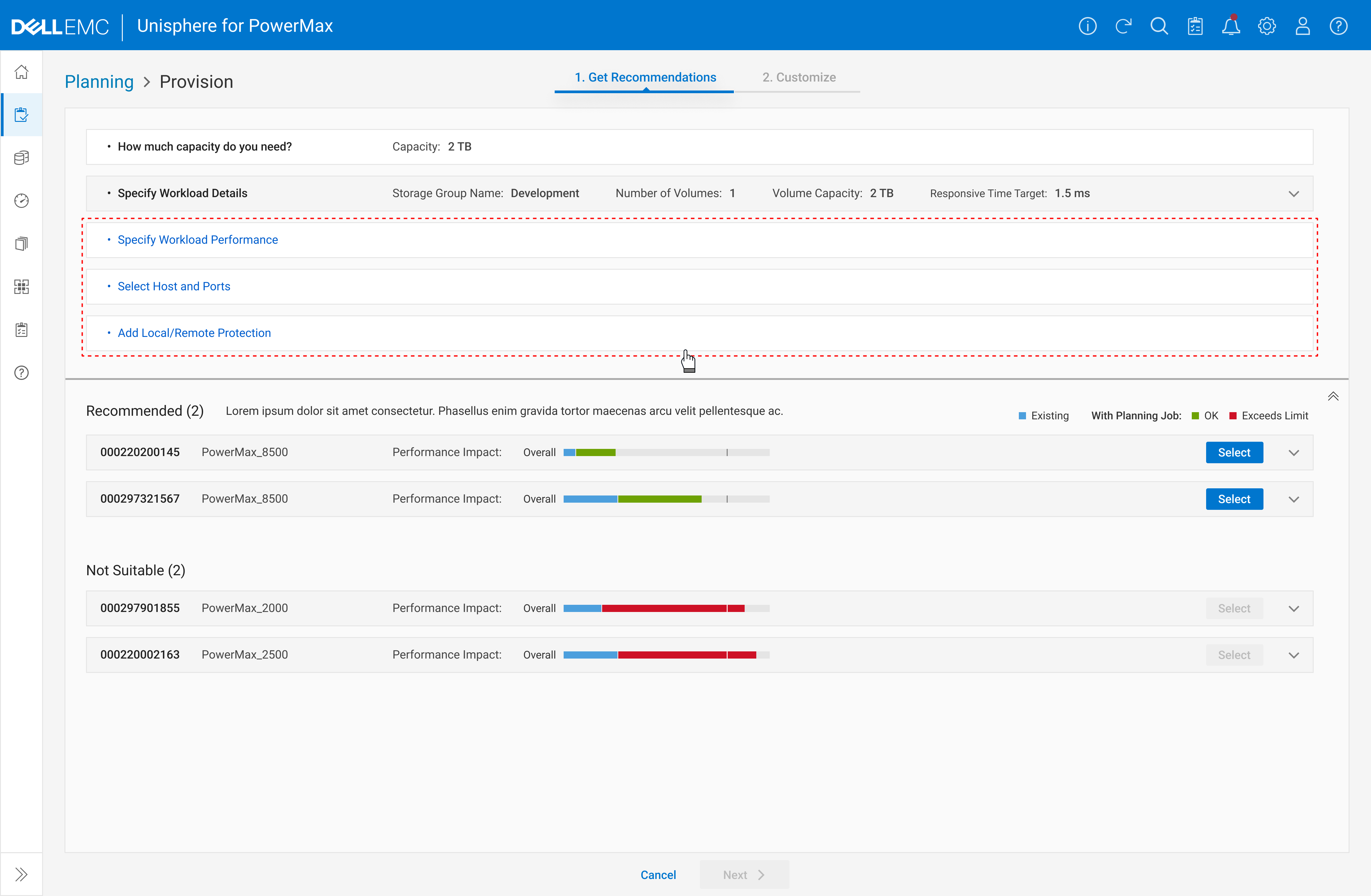The height and width of the screenshot is (896, 1371).
Task: Expand details for array 000297901855
Action: pyautogui.click(x=1294, y=609)
